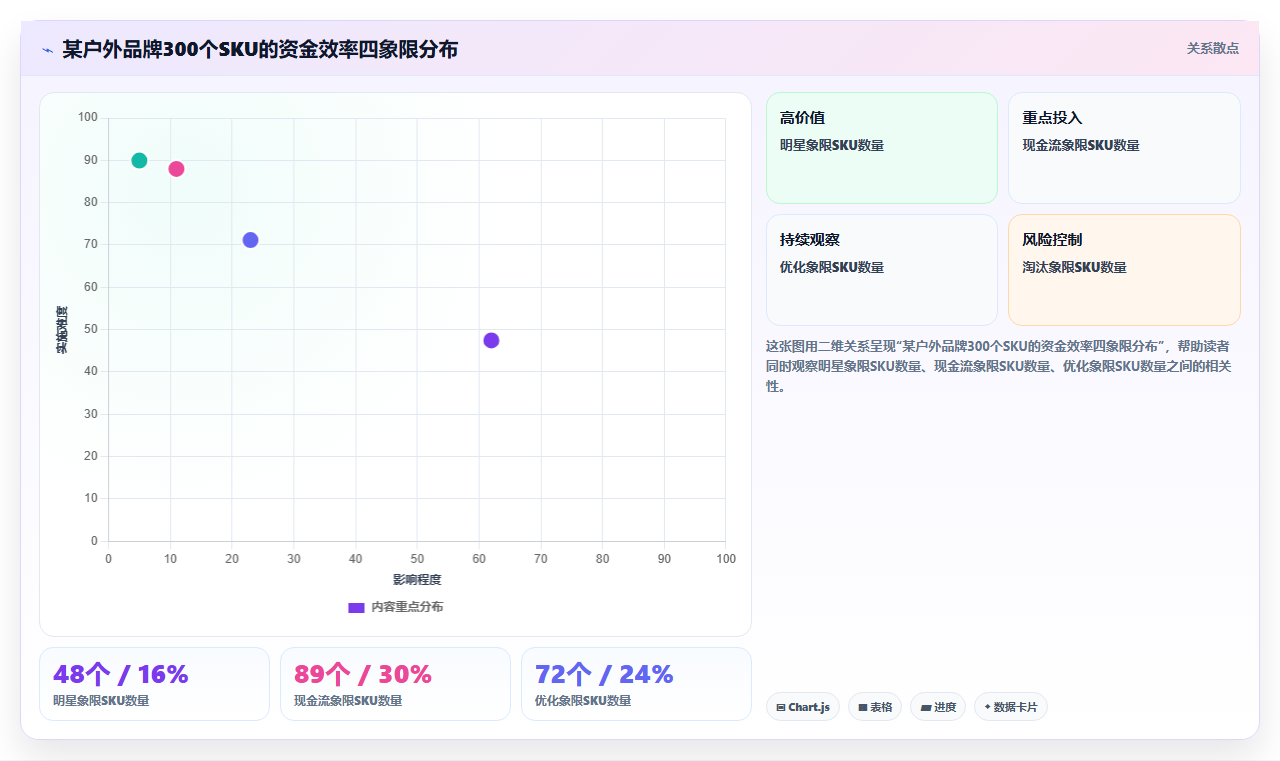Screen dimensions: 1280x761
Task: Click the lightning icon beside the title
Action: click(x=47, y=49)
